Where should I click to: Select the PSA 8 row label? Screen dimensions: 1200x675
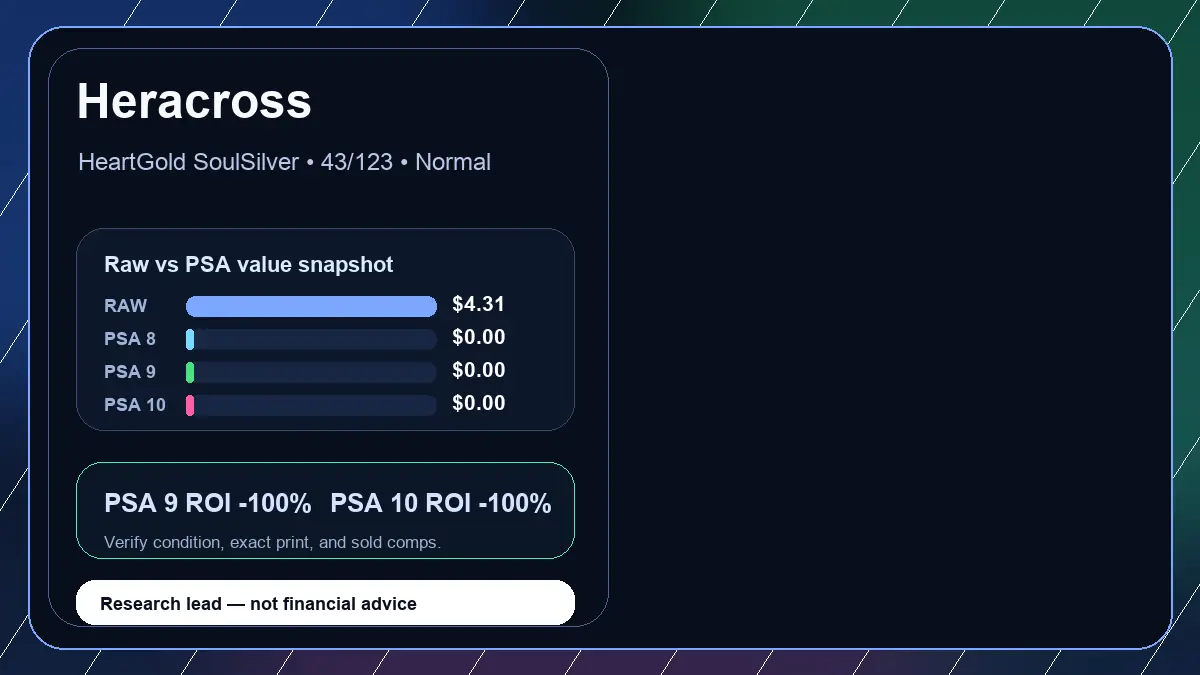point(130,339)
